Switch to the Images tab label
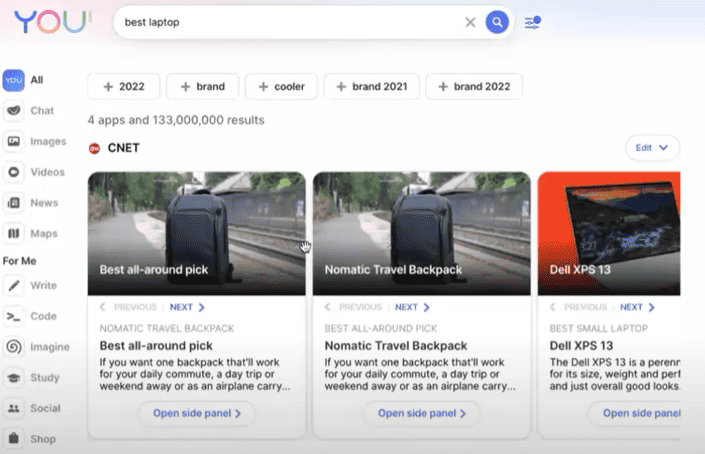This screenshot has height=454, width=705. (x=48, y=141)
